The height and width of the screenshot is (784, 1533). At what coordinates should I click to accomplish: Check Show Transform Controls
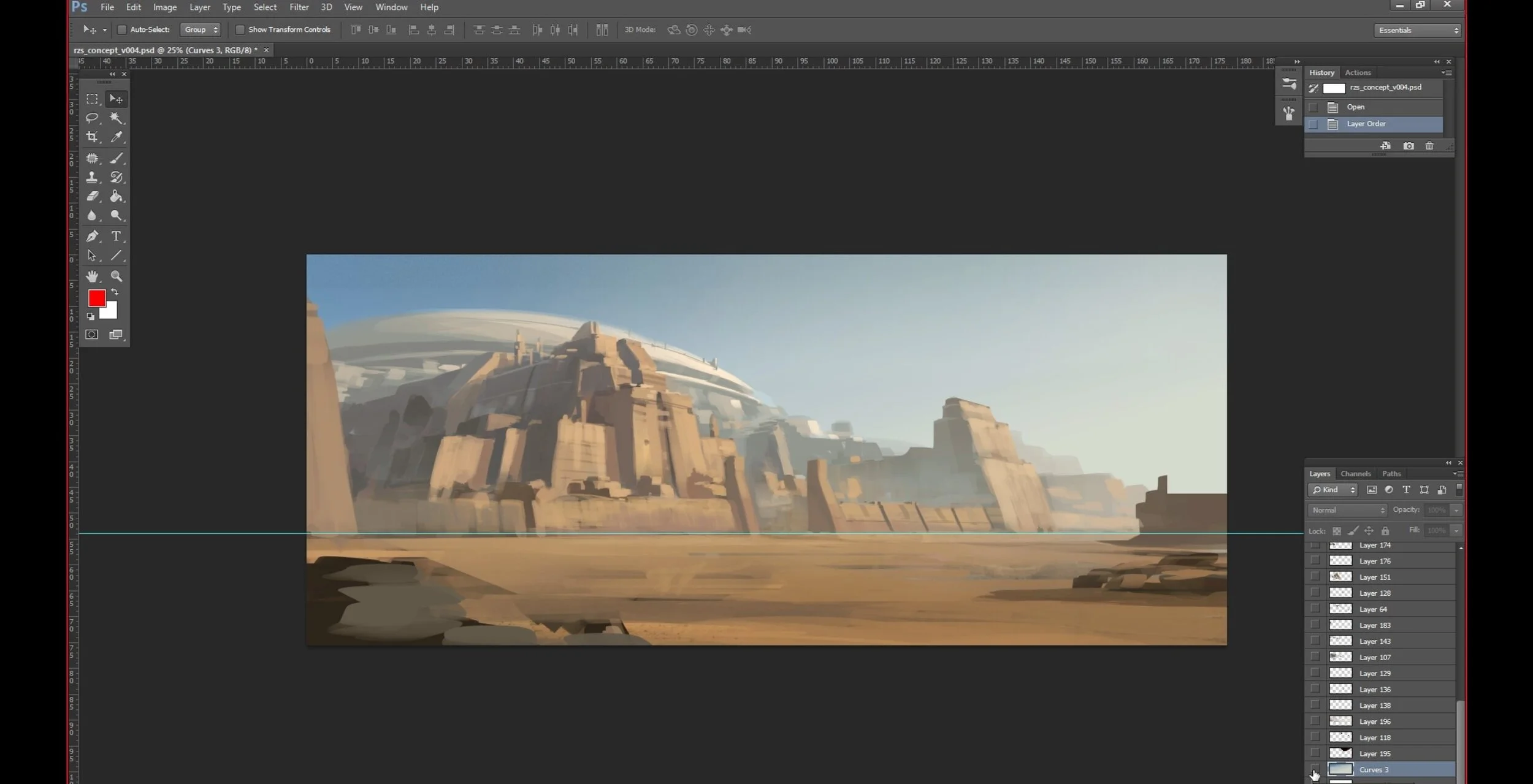[x=240, y=29]
